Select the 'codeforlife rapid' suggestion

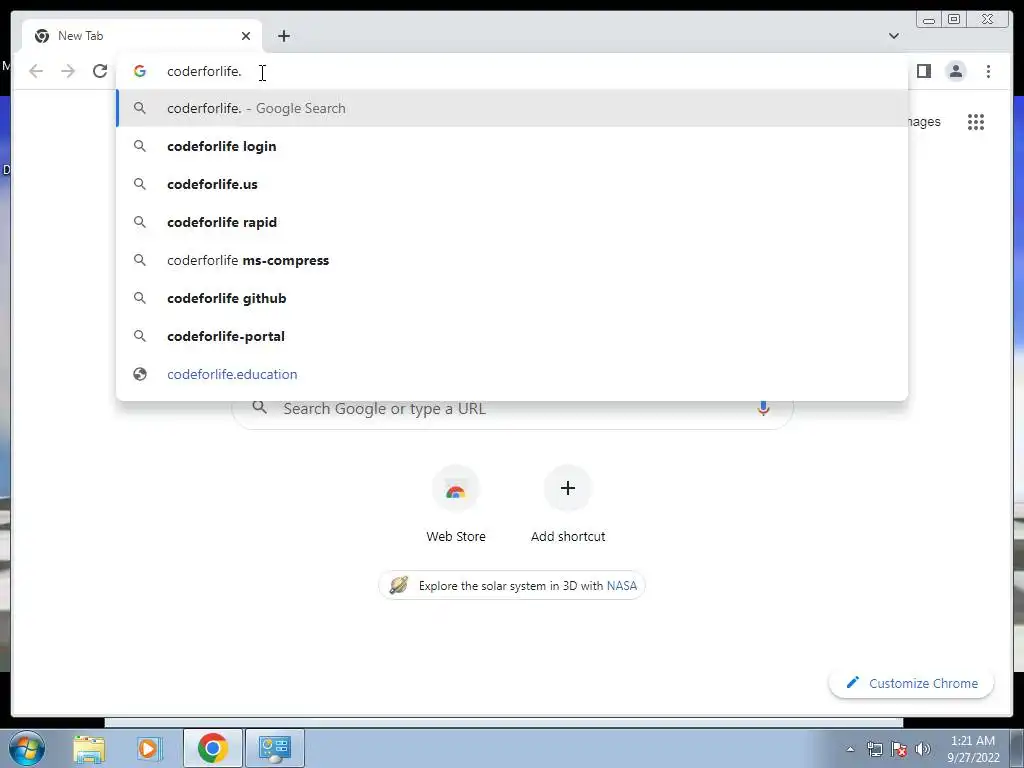click(512, 222)
